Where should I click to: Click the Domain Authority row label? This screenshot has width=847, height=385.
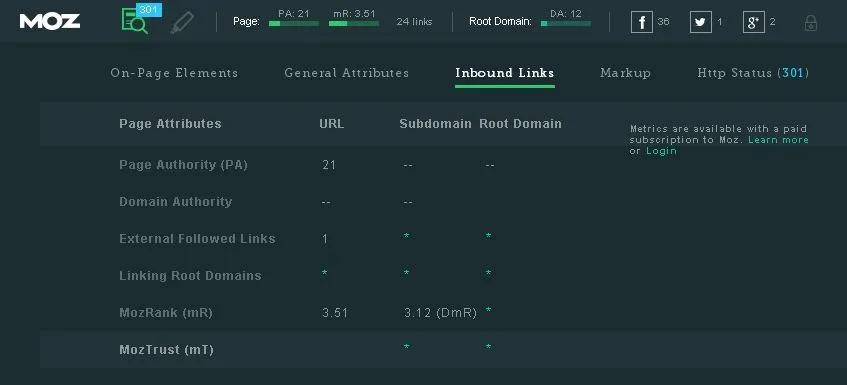pyautogui.click(x=176, y=201)
